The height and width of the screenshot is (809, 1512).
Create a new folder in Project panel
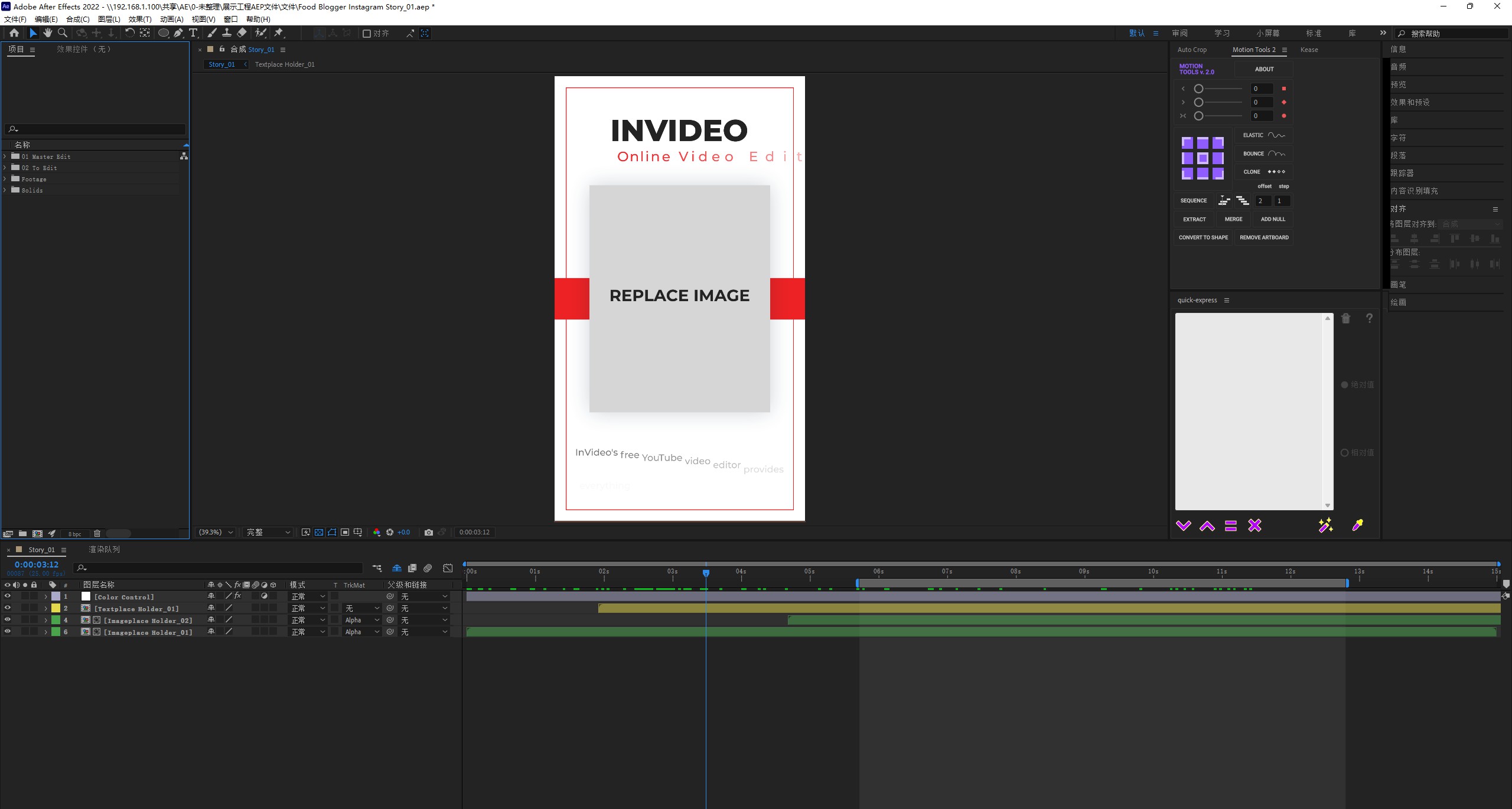click(22, 533)
